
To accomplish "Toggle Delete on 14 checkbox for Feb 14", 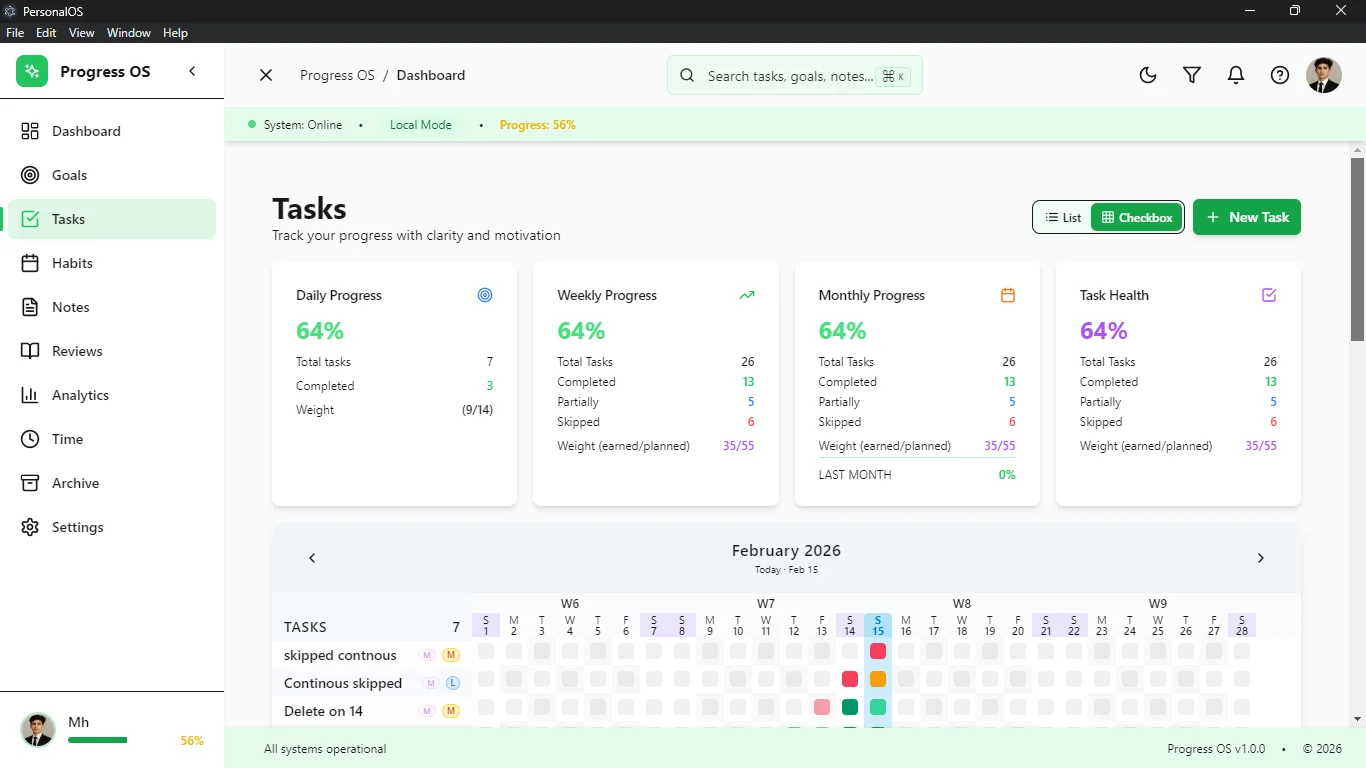I will (850, 707).
